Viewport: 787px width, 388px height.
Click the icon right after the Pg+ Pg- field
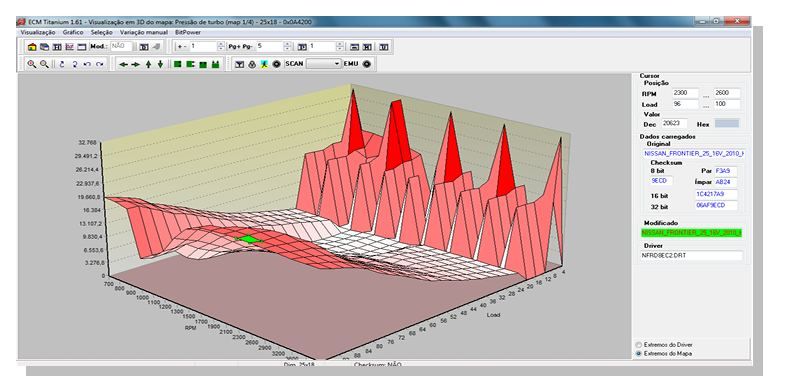[x=302, y=47]
